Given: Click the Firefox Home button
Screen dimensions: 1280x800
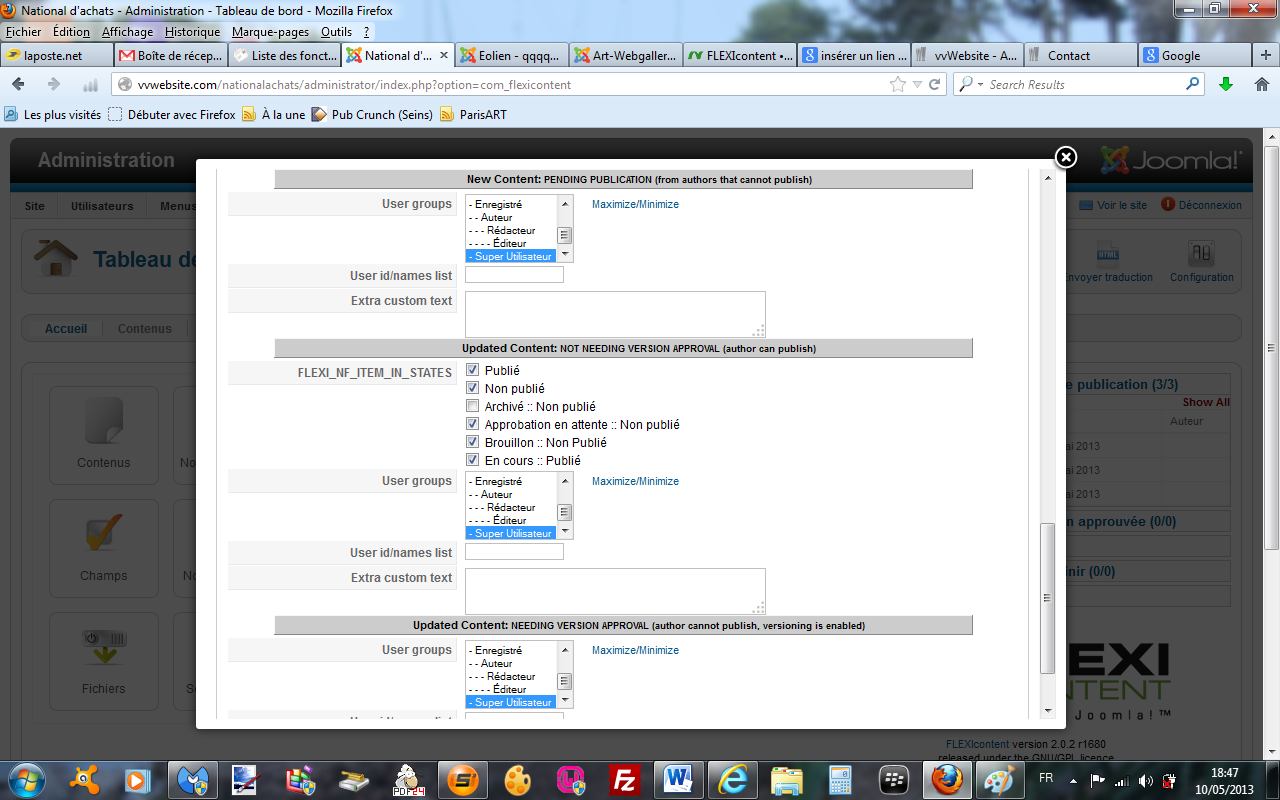Looking at the screenshot, I should point(1261,84).
